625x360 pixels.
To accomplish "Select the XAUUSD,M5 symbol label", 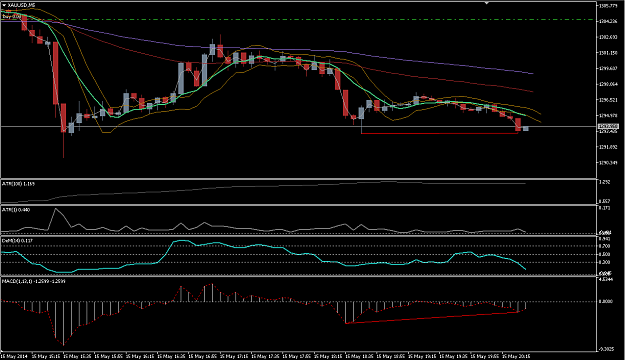I will tap(21, 5).
